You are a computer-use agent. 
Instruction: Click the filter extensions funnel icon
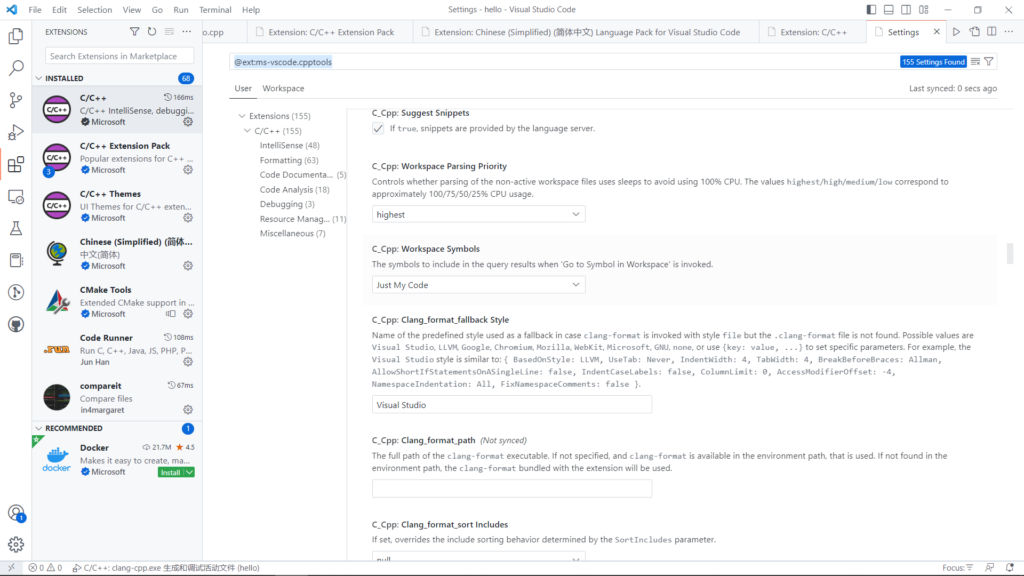click(135, 32)
